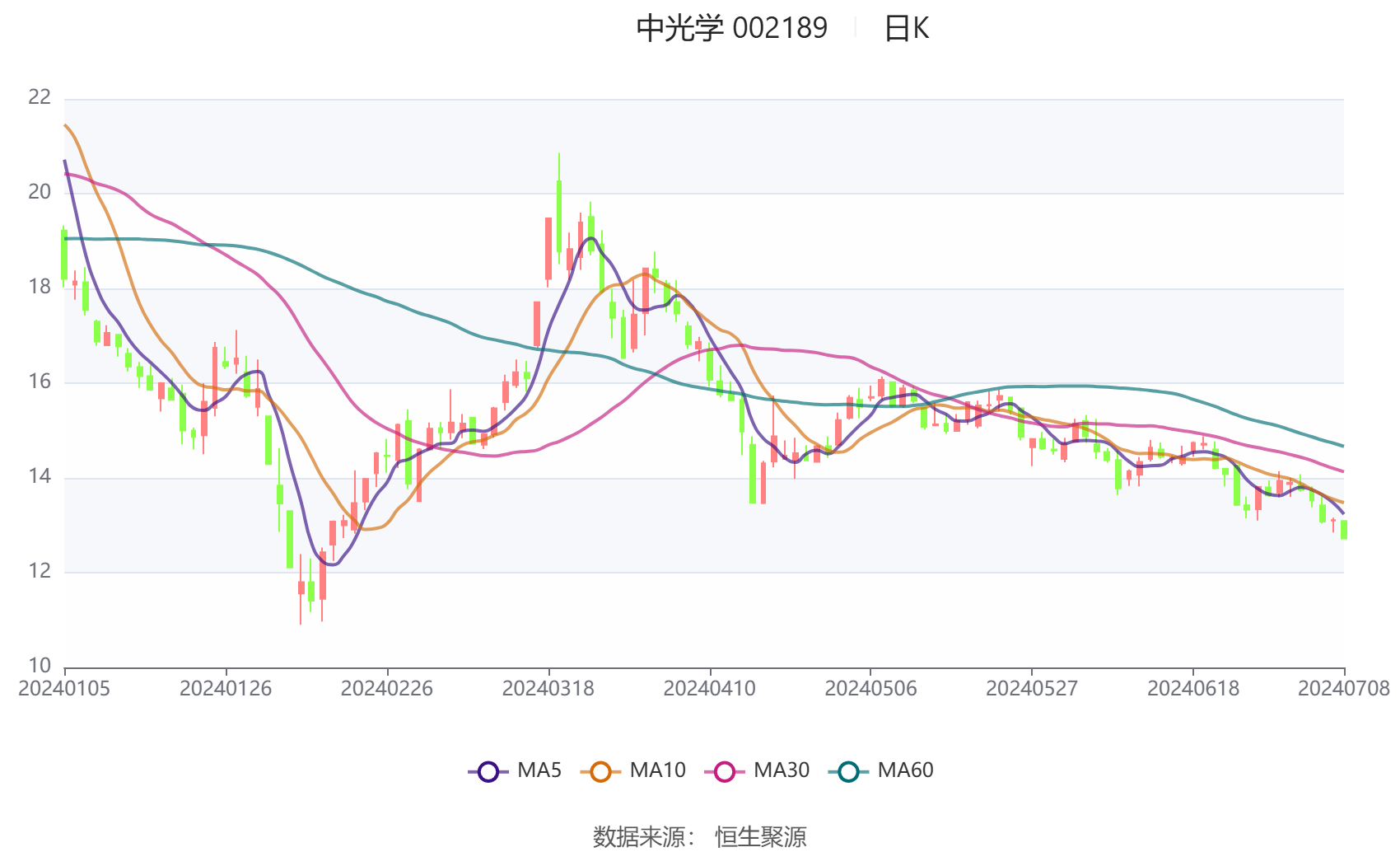Click the 20240527 x-axis date label
Viewport: 1400px width, 852px height.
(x=1032, y=689)
